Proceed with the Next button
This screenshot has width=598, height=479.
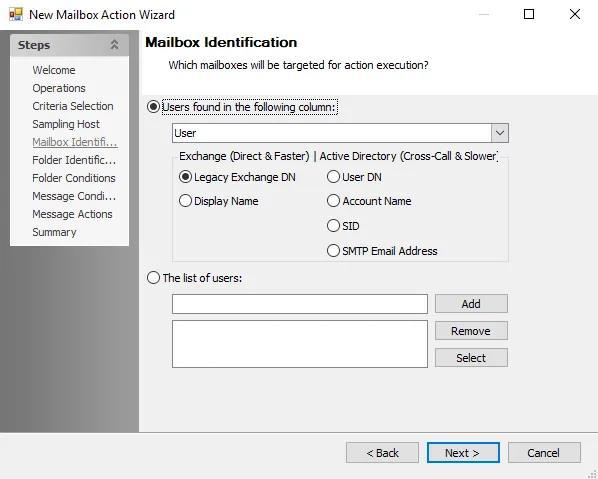pyautogui.click(x=463, y=453)
